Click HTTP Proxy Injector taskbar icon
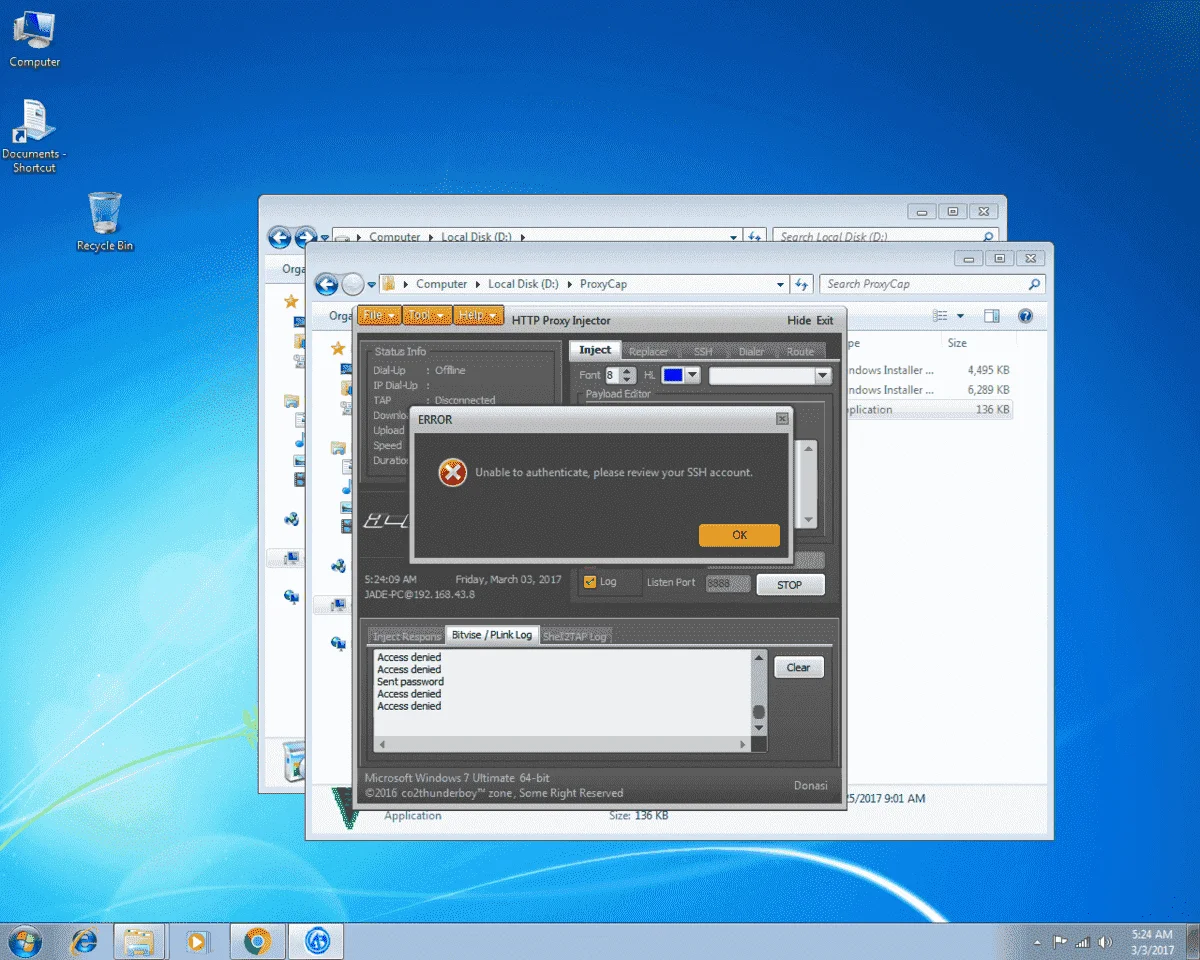Viewport: 1200px width, 960px height. click(x=317, y=941)
